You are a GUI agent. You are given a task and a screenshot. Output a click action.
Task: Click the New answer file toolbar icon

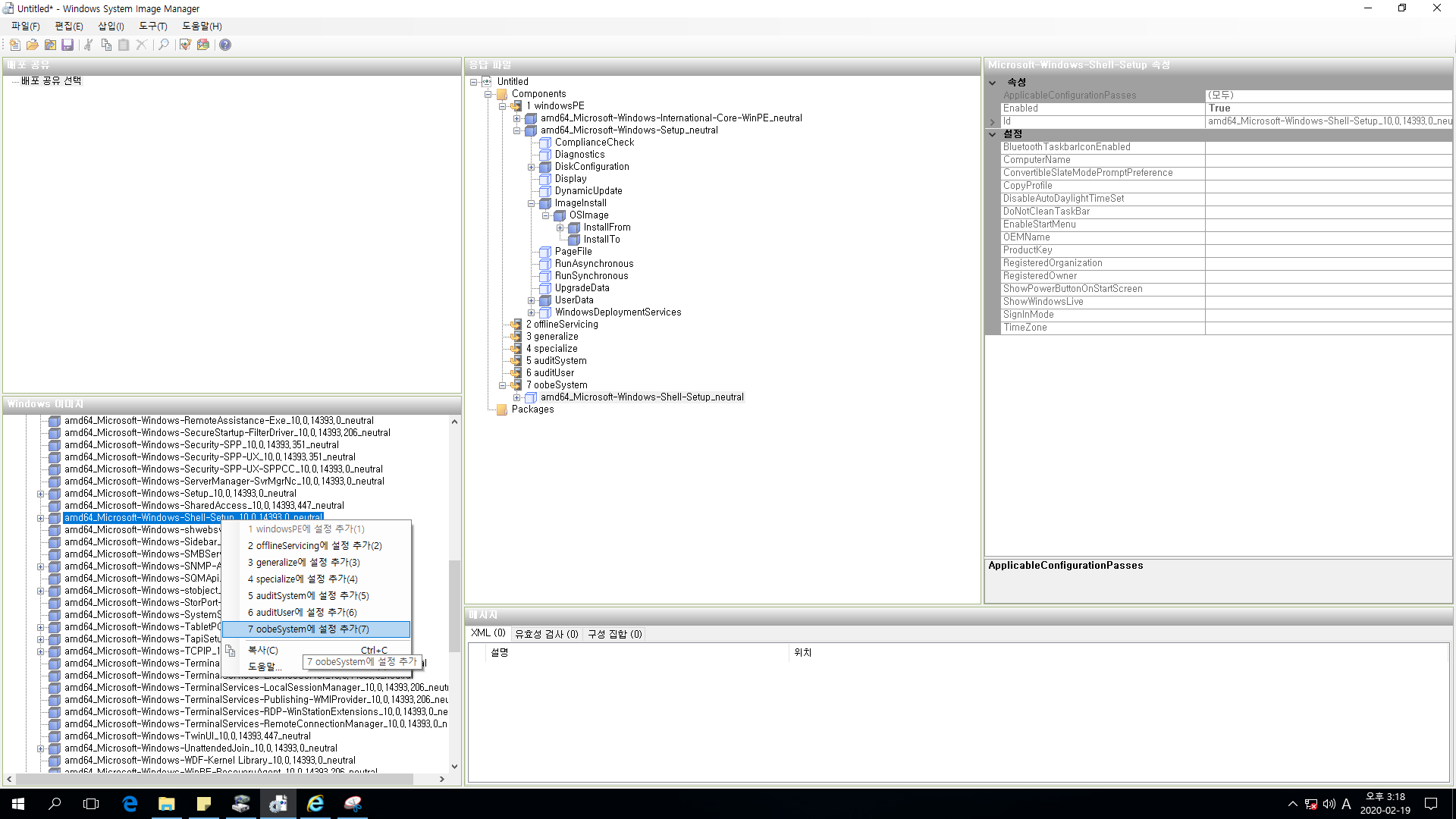point(14,45)
